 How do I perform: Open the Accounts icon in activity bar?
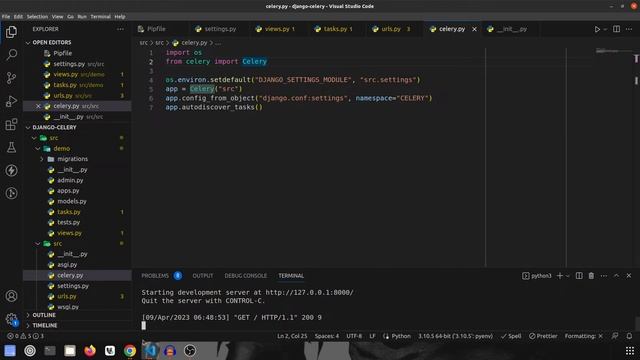coord(11,296)
